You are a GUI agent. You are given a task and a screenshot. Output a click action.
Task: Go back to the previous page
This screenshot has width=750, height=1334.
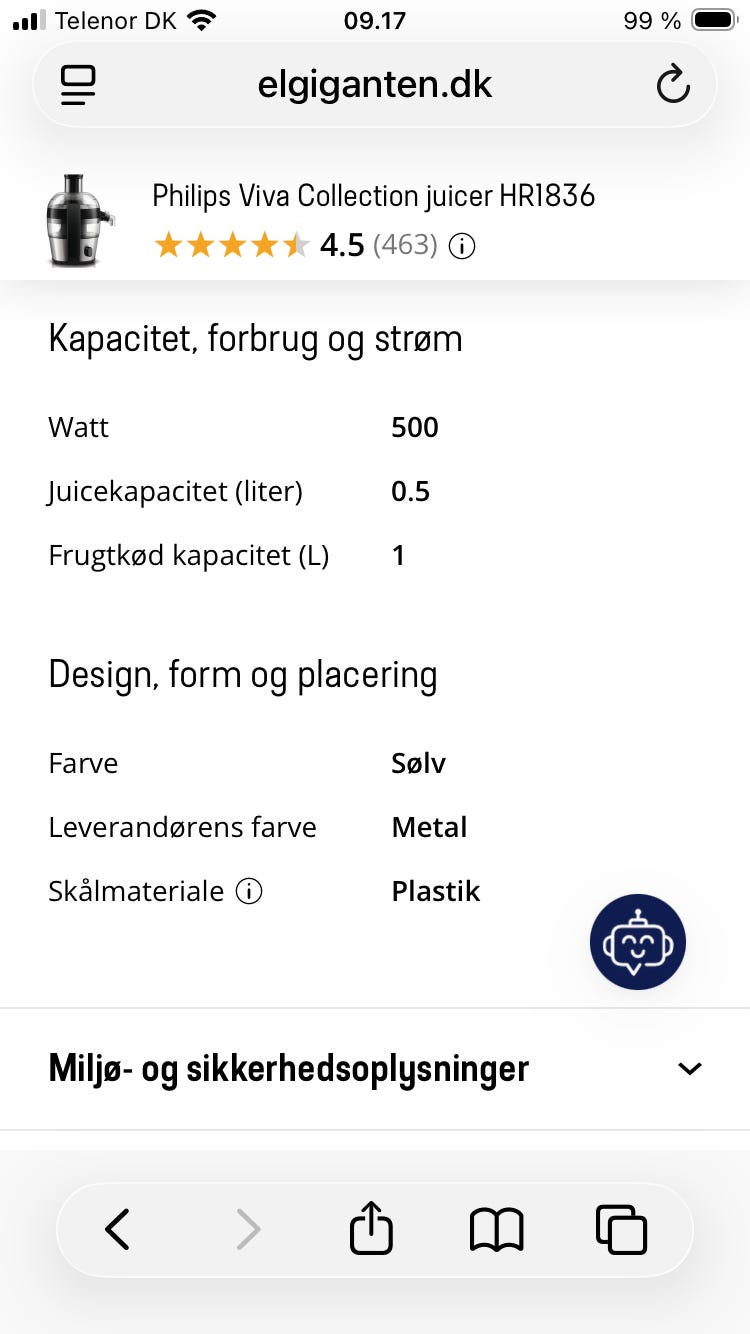tap(118, 1229)
